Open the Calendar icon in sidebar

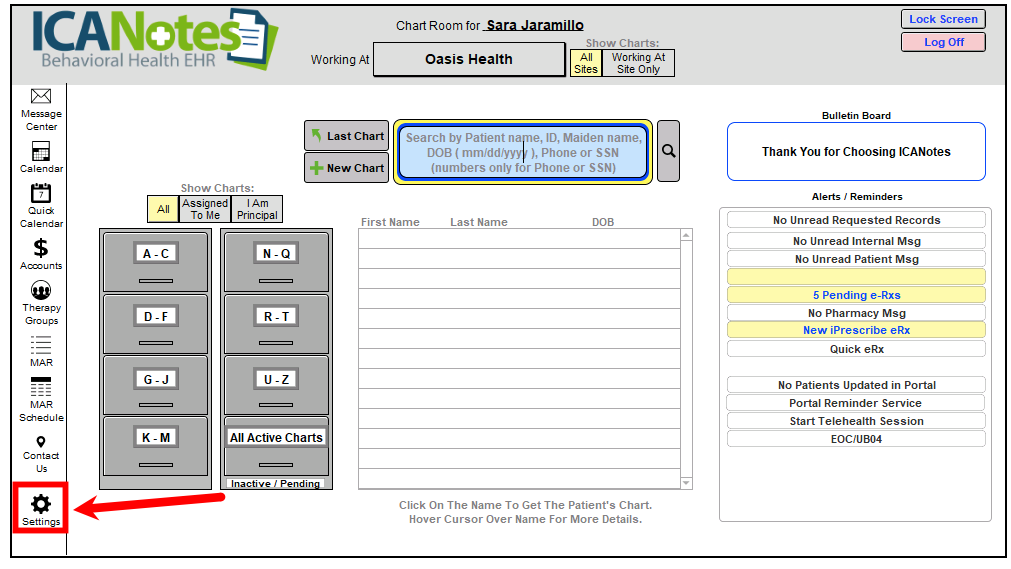pyautogui.click(x=41, y=152)
